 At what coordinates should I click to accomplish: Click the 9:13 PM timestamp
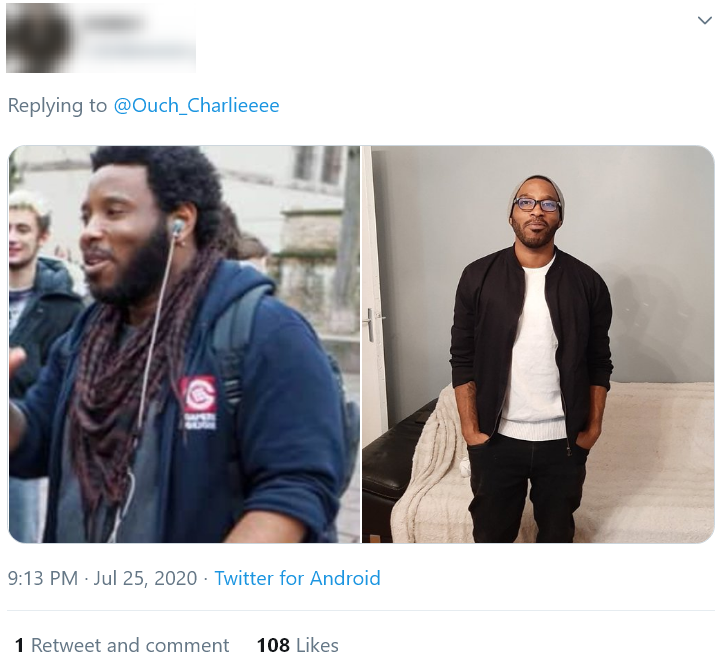pos(43,578)
